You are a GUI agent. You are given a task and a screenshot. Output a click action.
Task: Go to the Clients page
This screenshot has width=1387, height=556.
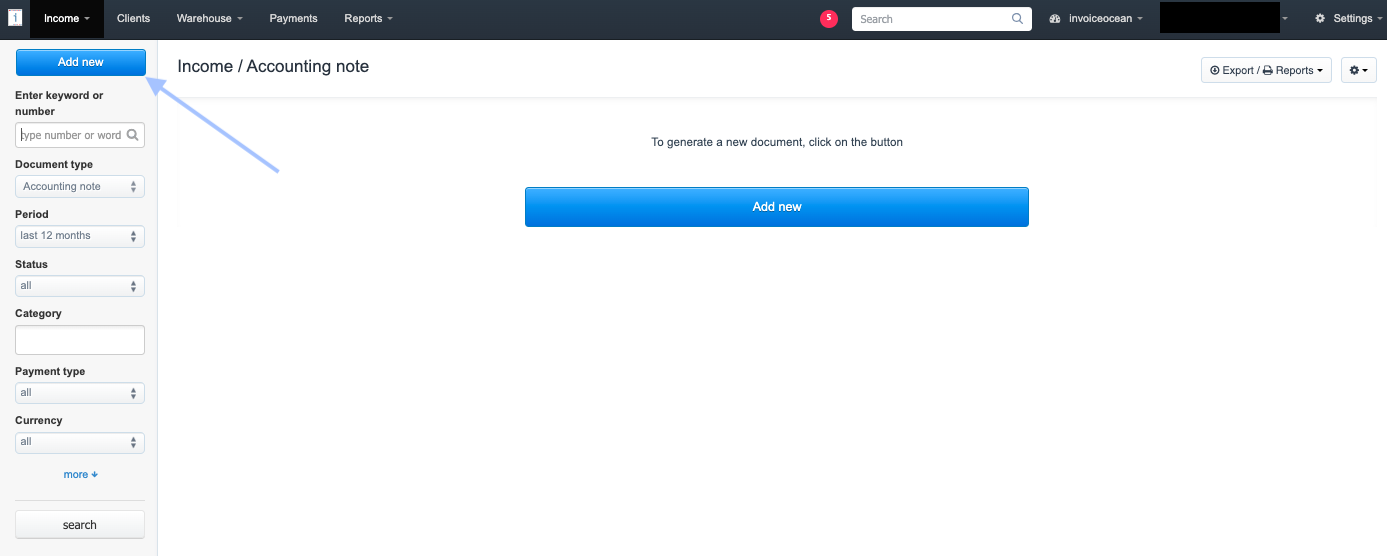tap(133, 19)
